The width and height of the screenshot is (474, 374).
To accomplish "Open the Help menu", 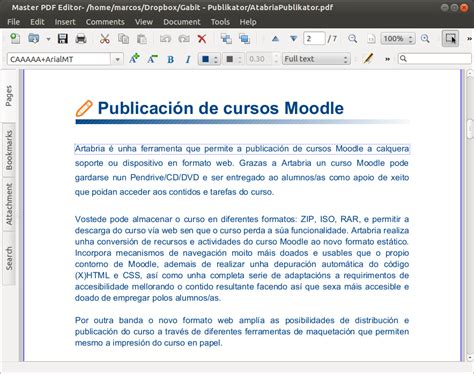I will click(248, 22).
